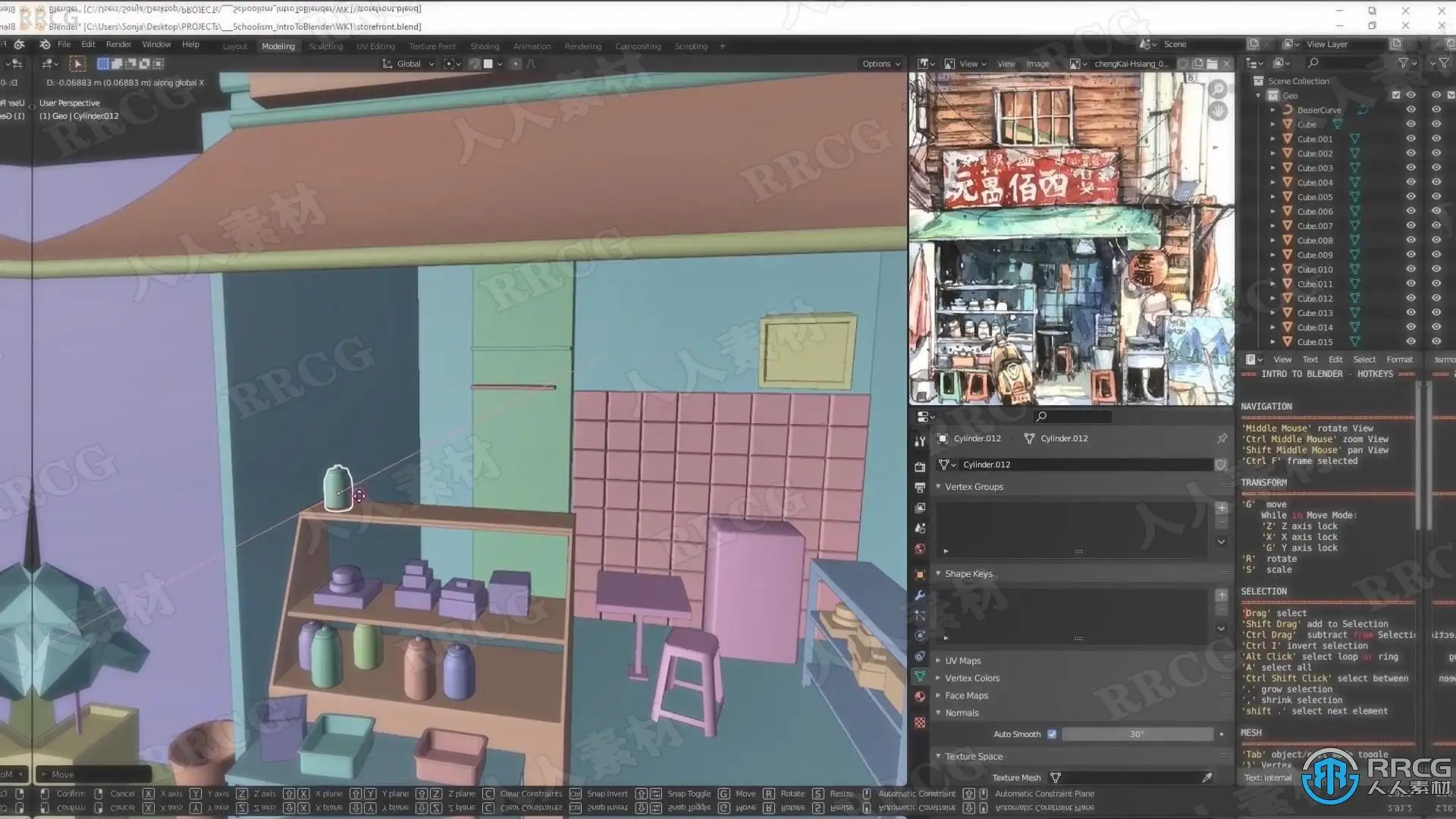The width and height of the screenshot is (1456, 819).
Task: Open the Render properties camera tab
Action: [x=920, y=466]
